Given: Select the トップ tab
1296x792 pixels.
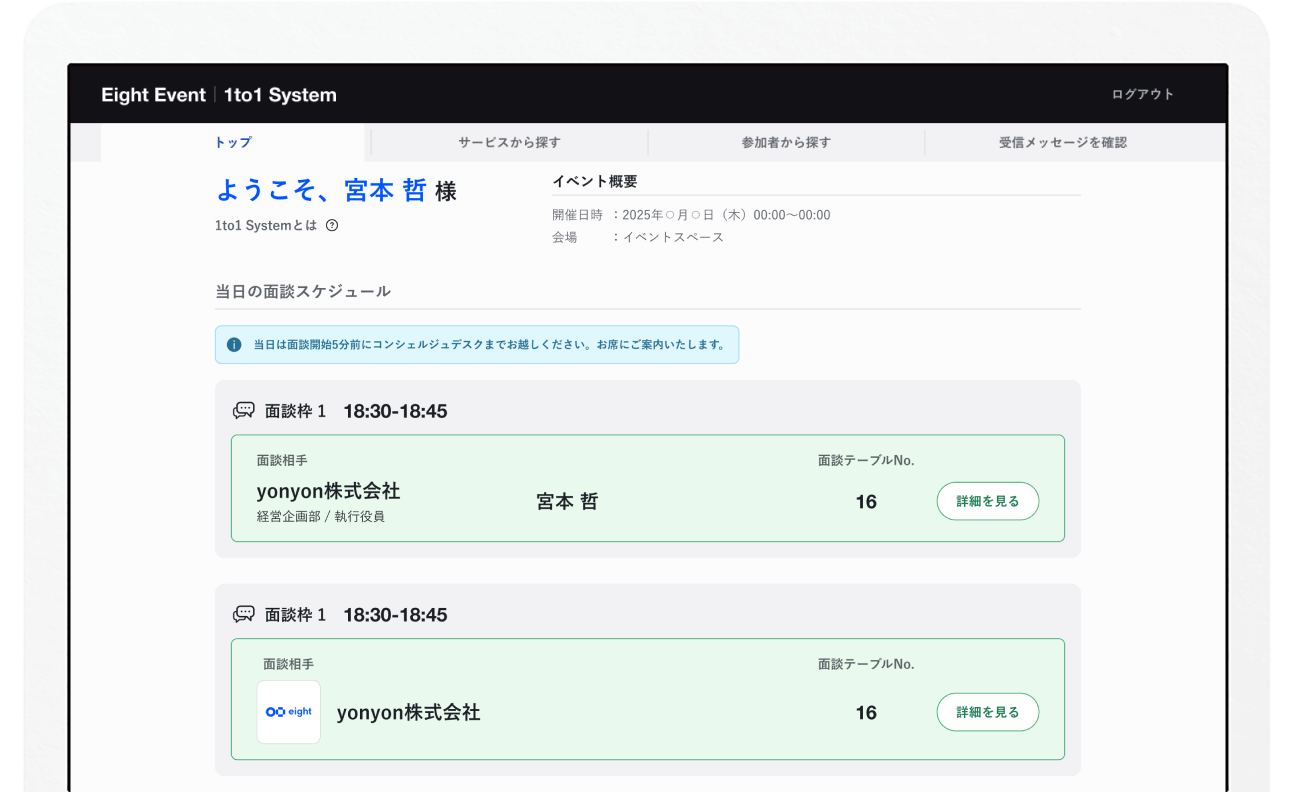Looking at the screenshot, I should pyautogui.click(x=233, y=143).
